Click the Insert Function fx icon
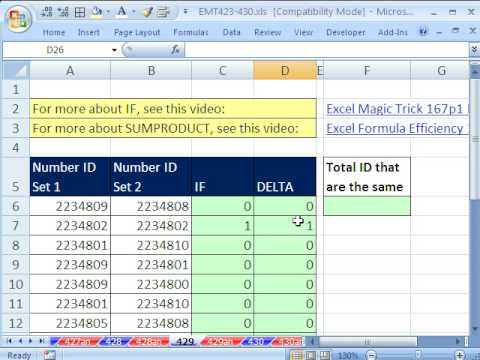Image resolution: width=480 pixels, height=360 pixels. click(176, 50)
